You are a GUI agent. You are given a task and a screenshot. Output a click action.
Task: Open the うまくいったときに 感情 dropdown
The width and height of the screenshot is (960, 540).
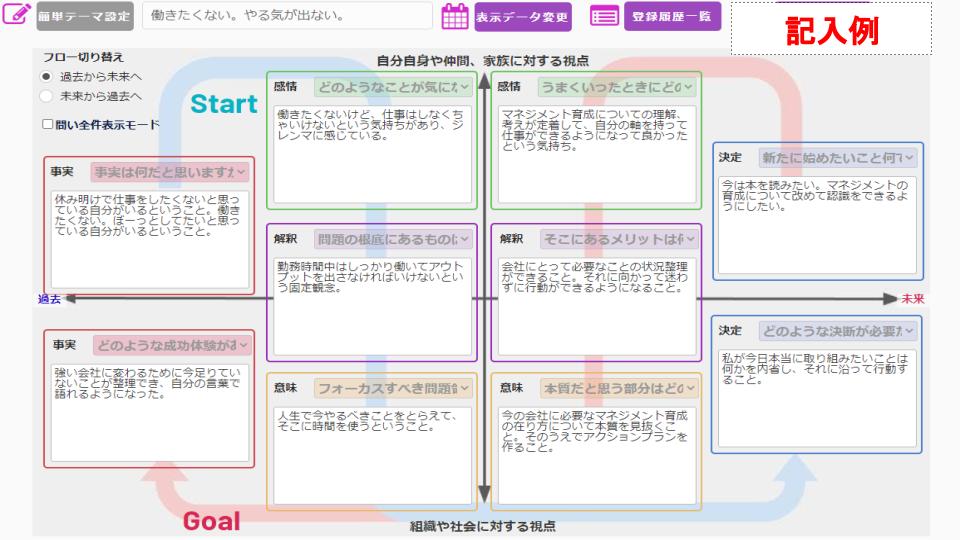(x=617, y=87)
